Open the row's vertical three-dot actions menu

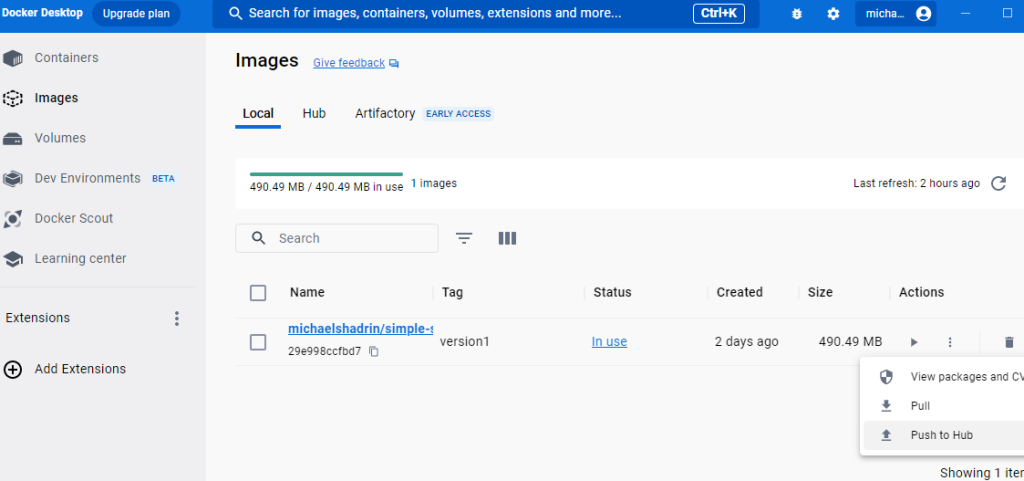(950, 342)
